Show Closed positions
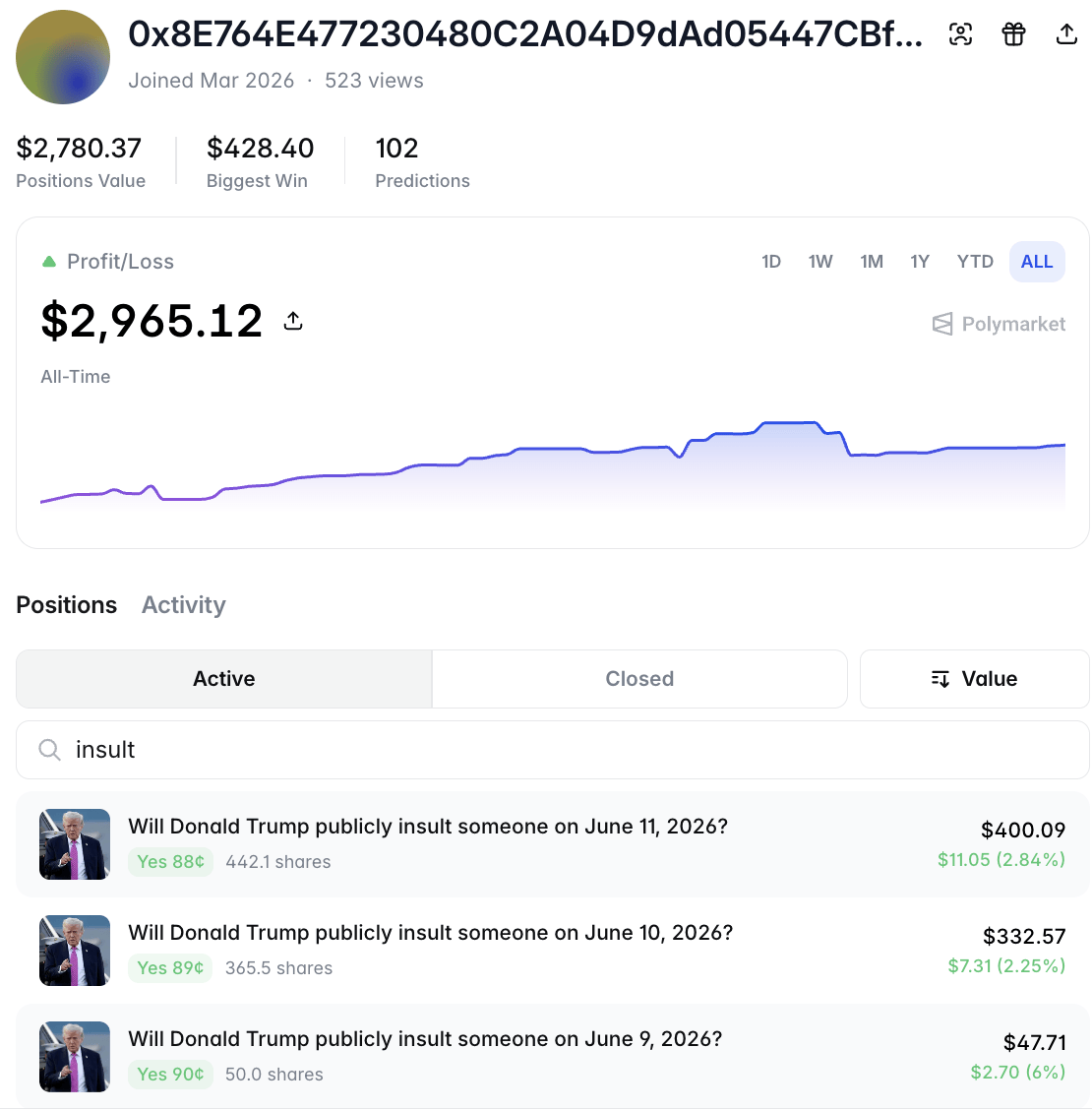This screenshot has height=1110, width=1092. click(639, 679)
